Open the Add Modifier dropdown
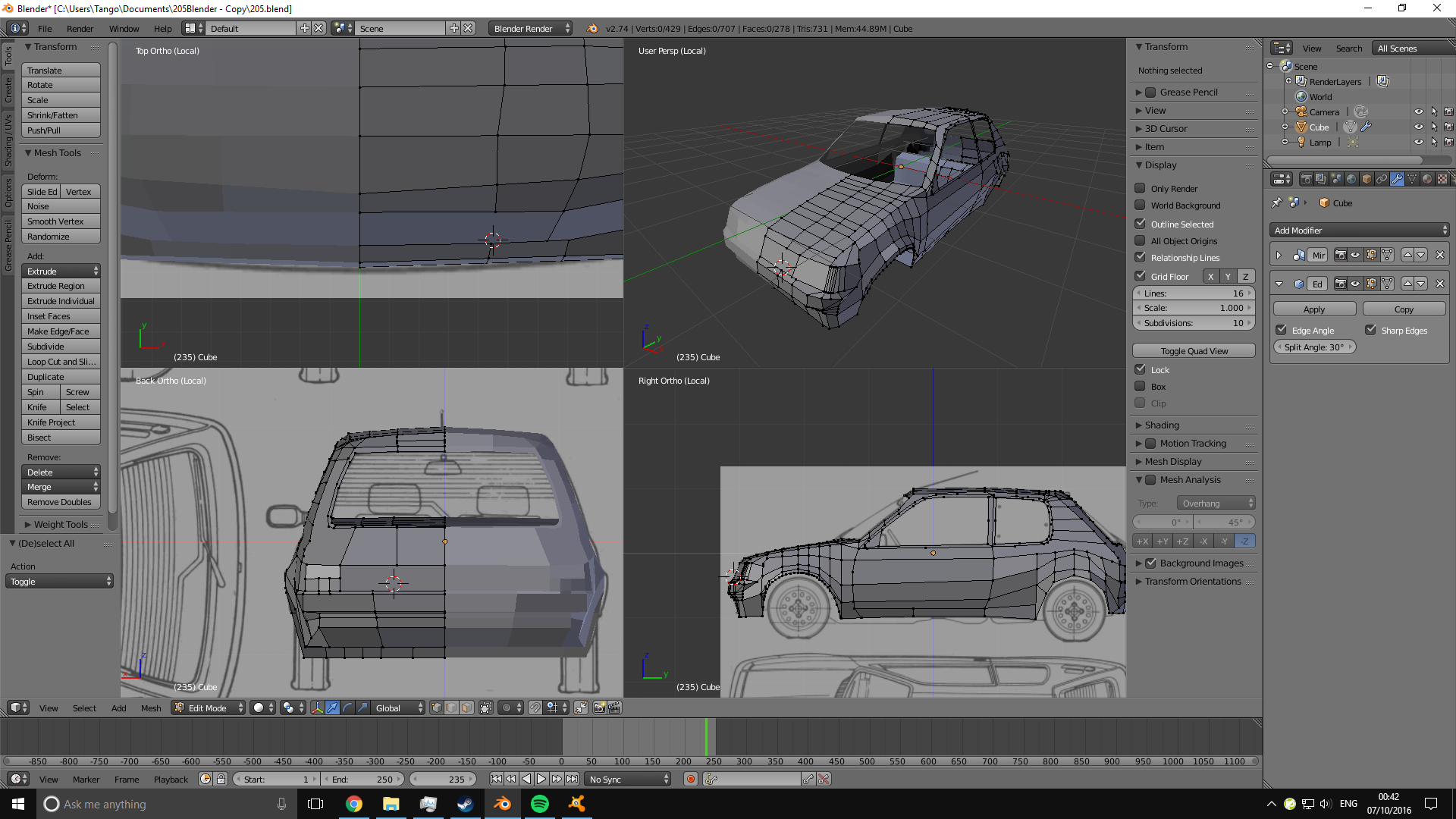The image size is (1456, 819). click(x=1359, y=230)
